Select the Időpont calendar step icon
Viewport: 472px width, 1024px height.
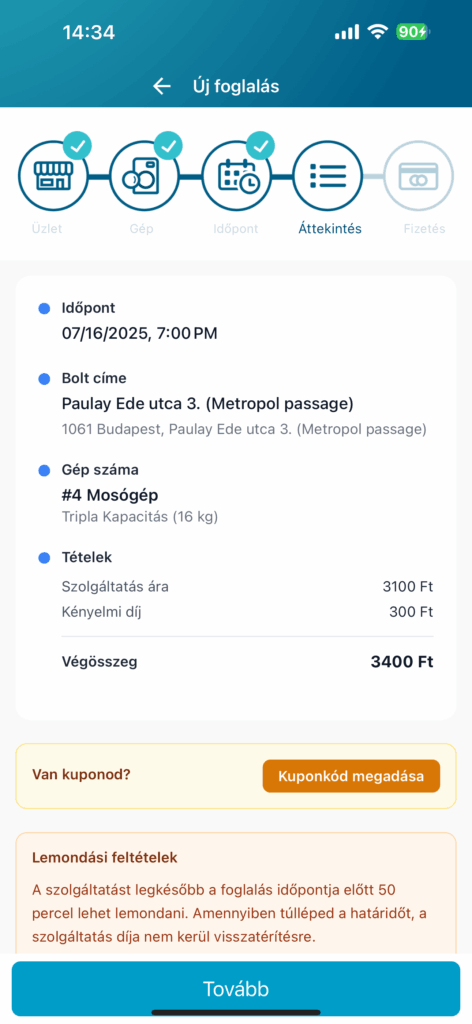point(236,176)
